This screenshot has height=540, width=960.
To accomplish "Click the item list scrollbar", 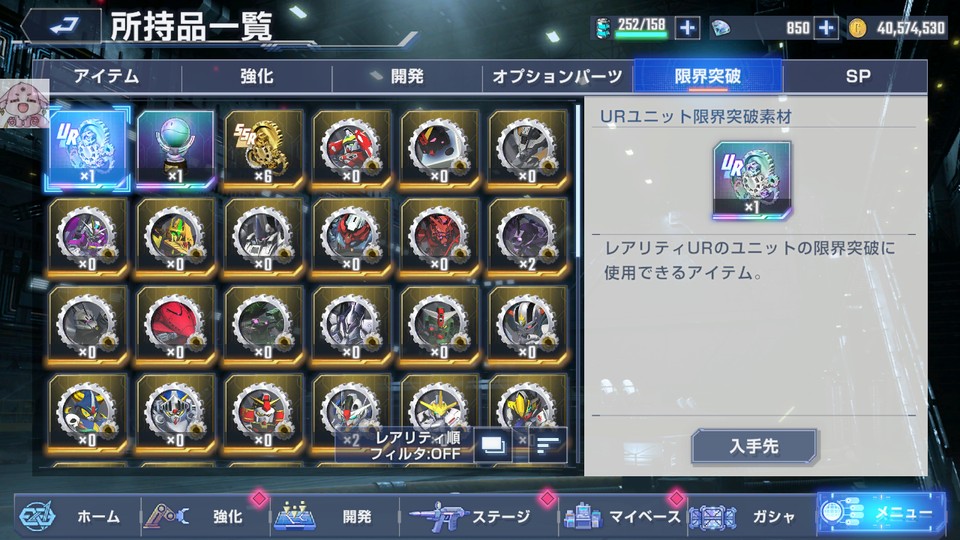I will tap(578, 181).
